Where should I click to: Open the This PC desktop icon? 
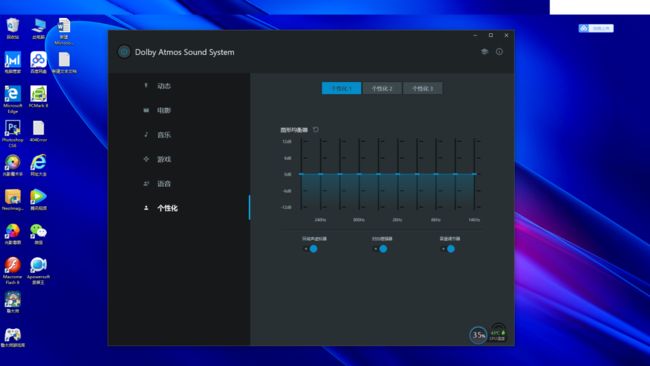[x=39, y=28]
